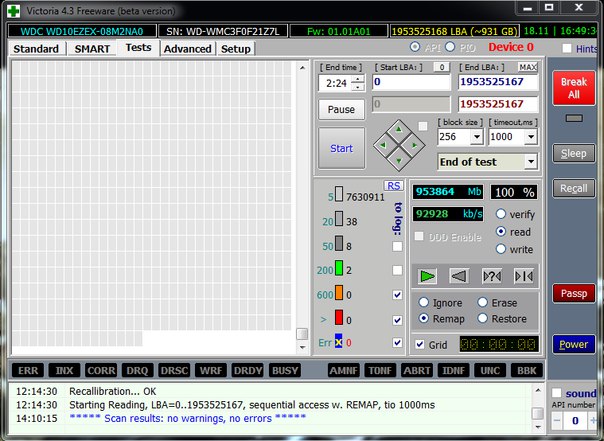The height and width of the screenshot is (441, 604).
Task: Click the gray 20 ms block
Action: pos(339,219)
